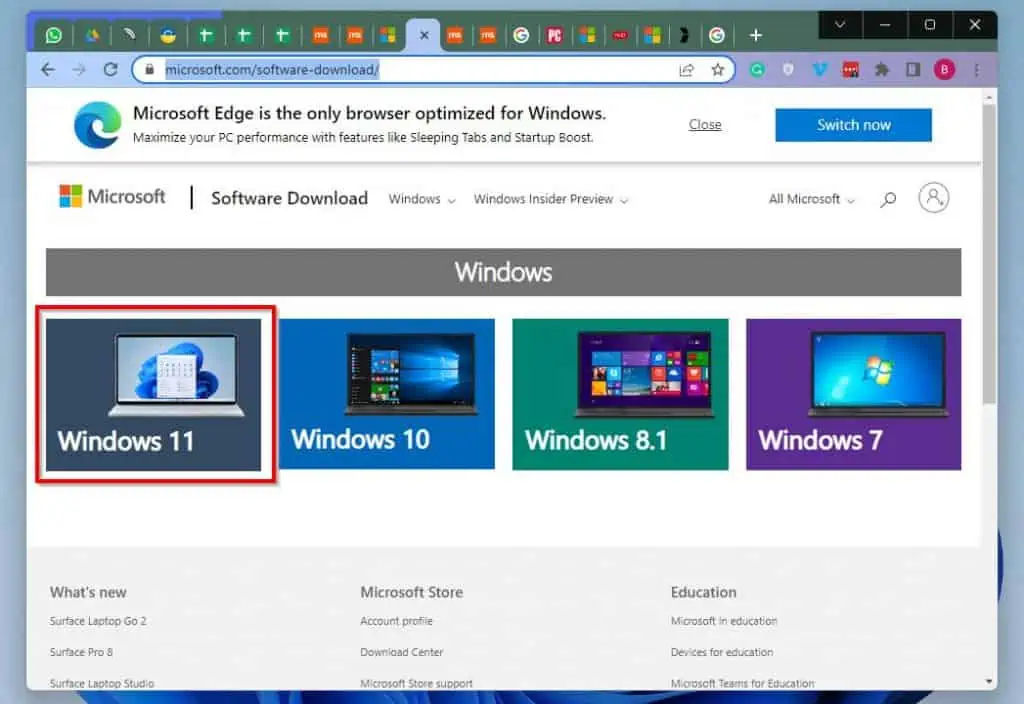The image size is (1024, 704).
Task: Click the share page icon
Action: [687, 69]
